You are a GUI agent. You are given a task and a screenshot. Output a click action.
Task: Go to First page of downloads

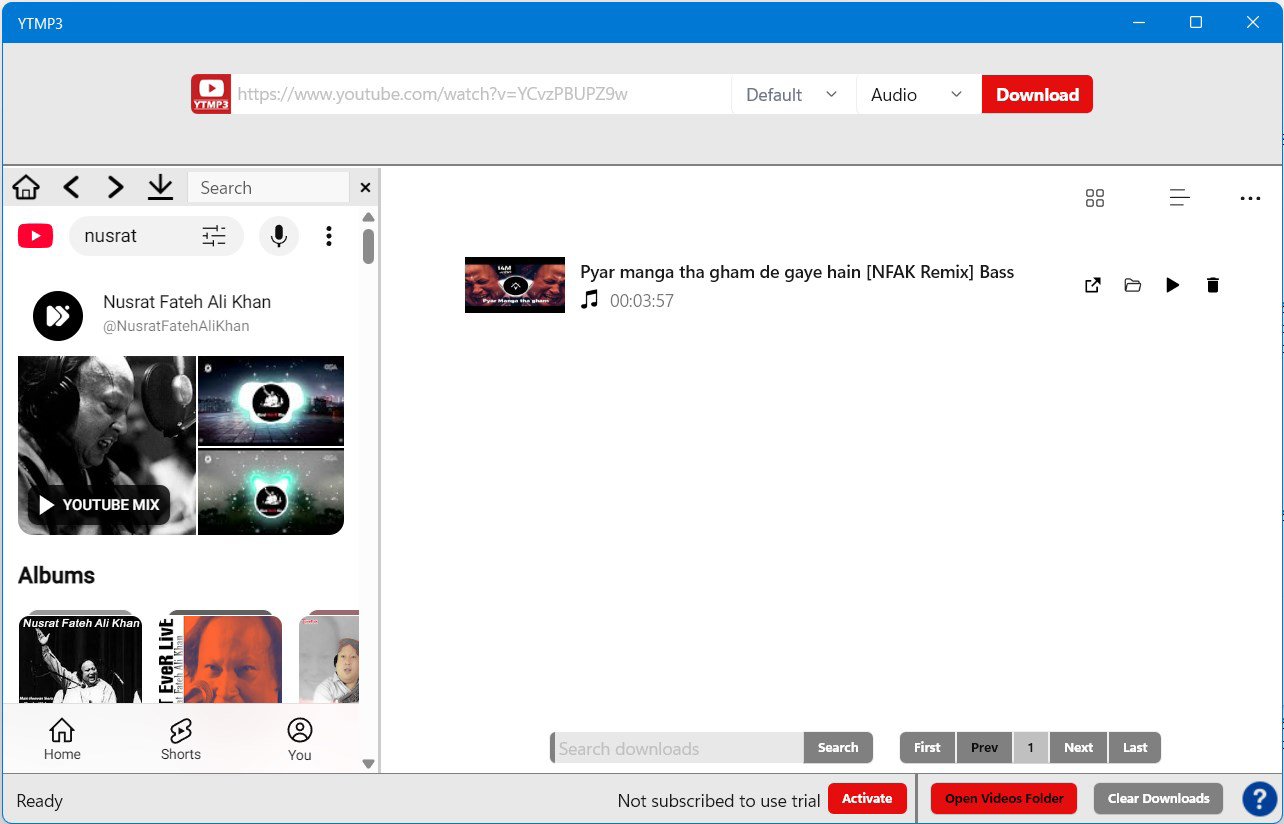tap(927, 747)
